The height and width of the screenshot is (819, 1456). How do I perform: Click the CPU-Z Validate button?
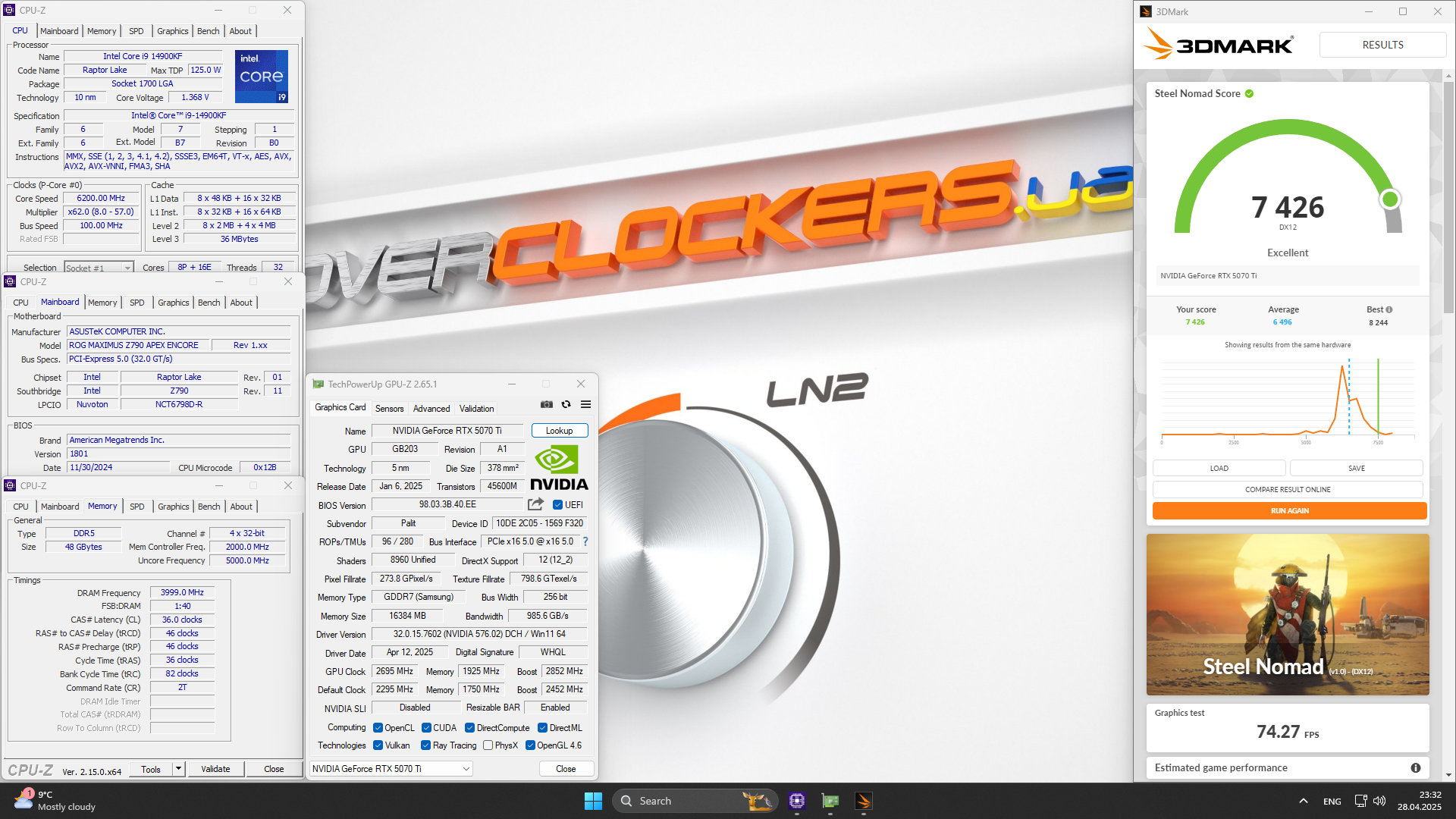pyautogui.click(x=215, y=769)
